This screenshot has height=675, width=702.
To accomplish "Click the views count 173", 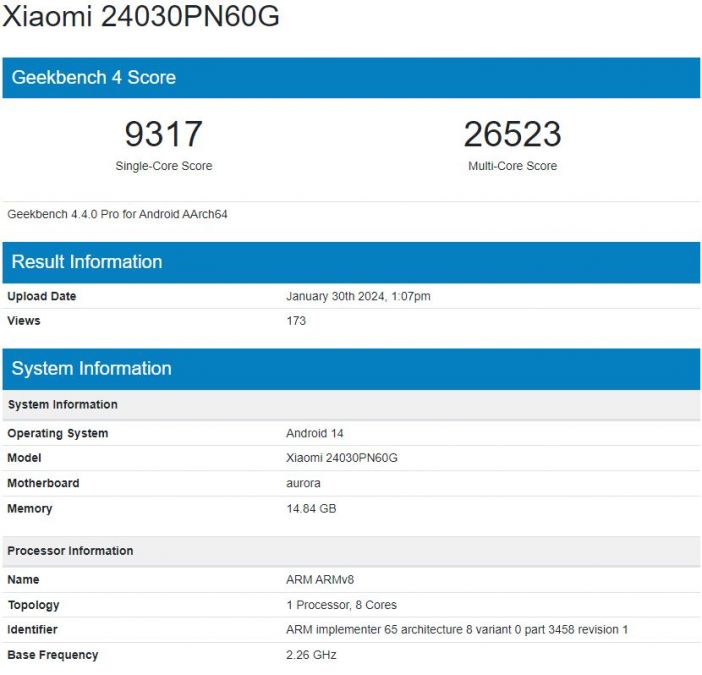I will 296,320.
